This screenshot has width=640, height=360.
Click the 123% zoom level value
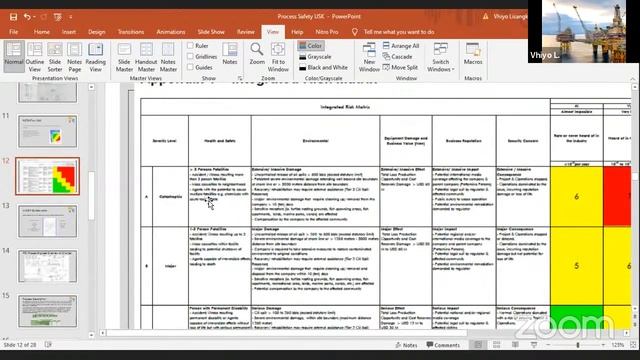(x=618, y=345)
